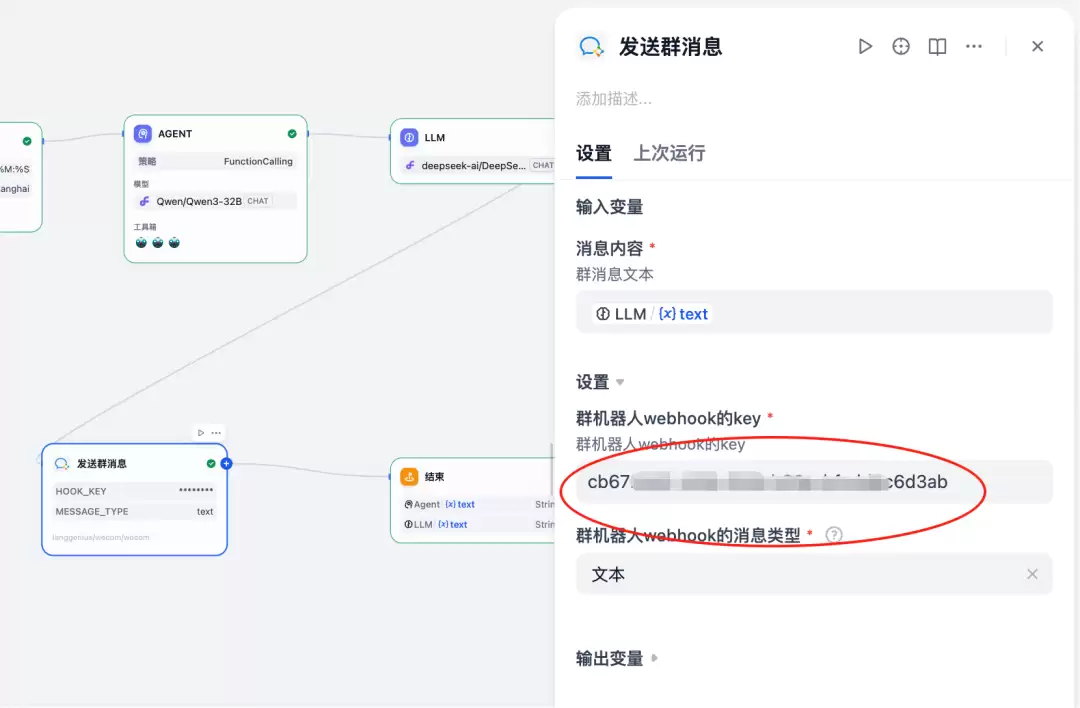The height and width of the screenshot is (708, 1080).
Task: Click the 发送群消息 chat bubble panel icon
Action: 591,47
